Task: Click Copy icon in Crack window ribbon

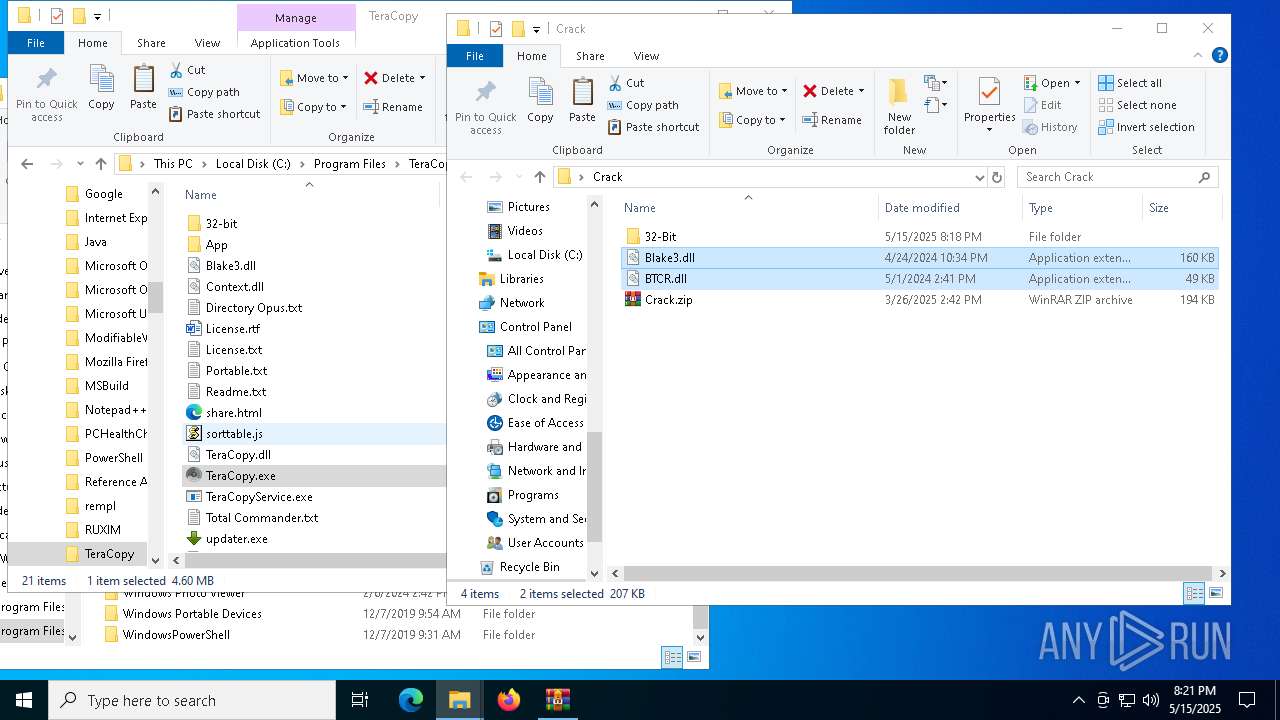Action: pyautogui.click(x=540, y=101)
